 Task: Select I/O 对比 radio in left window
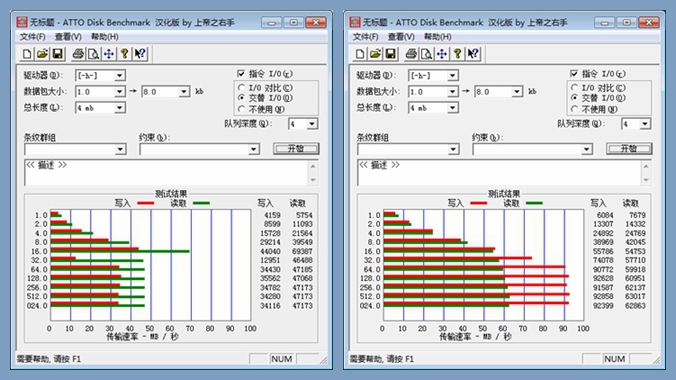coord(241,88)
